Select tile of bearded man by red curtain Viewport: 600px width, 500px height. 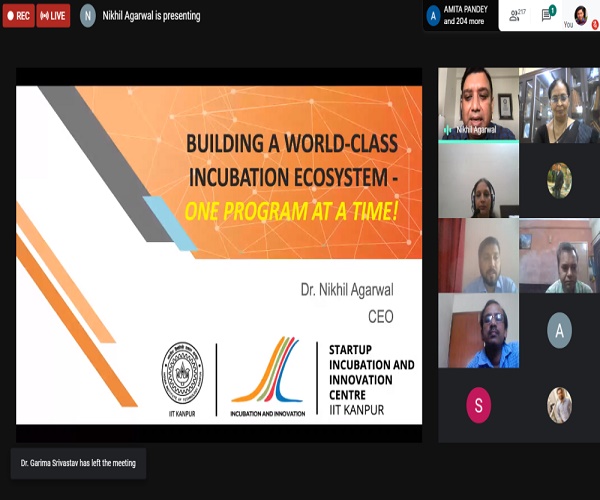pyautogui.click(x=478, y=256)
